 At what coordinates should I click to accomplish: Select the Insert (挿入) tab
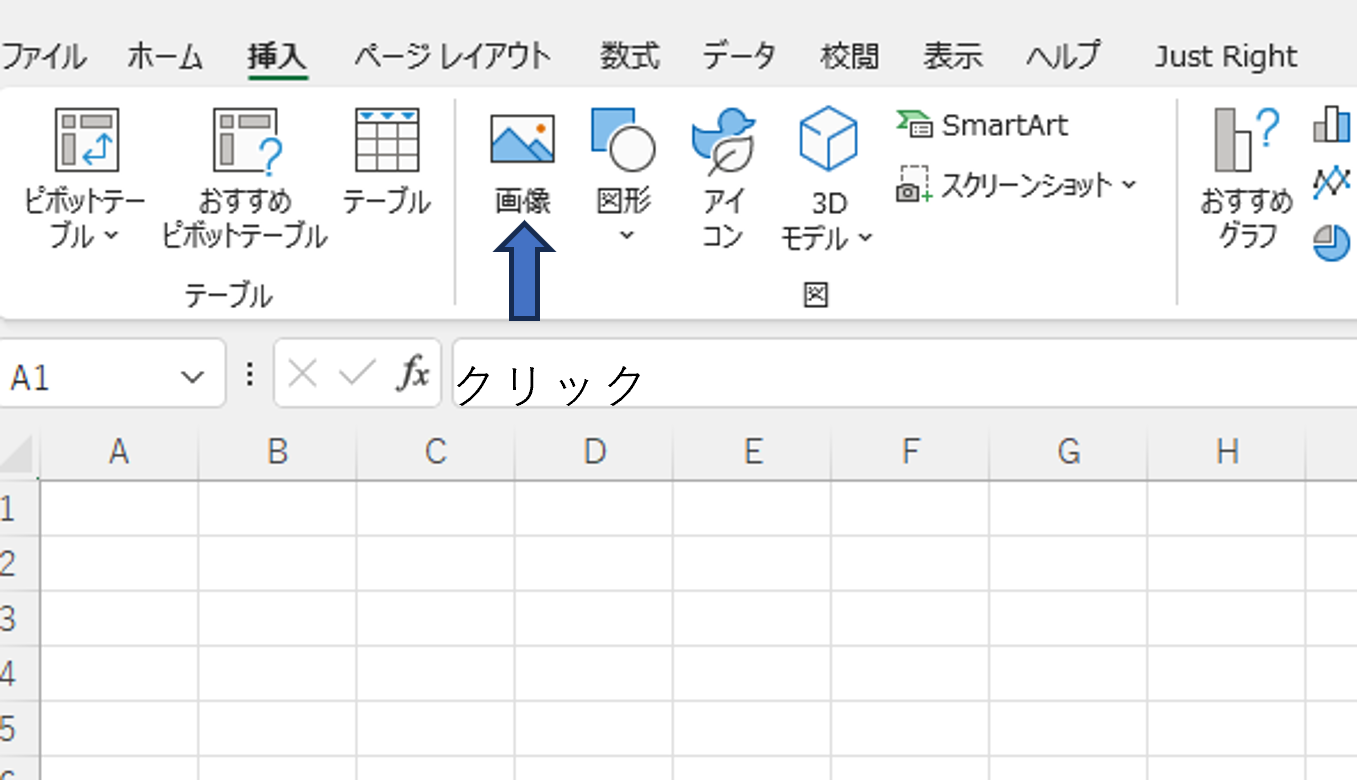(278, 56)
